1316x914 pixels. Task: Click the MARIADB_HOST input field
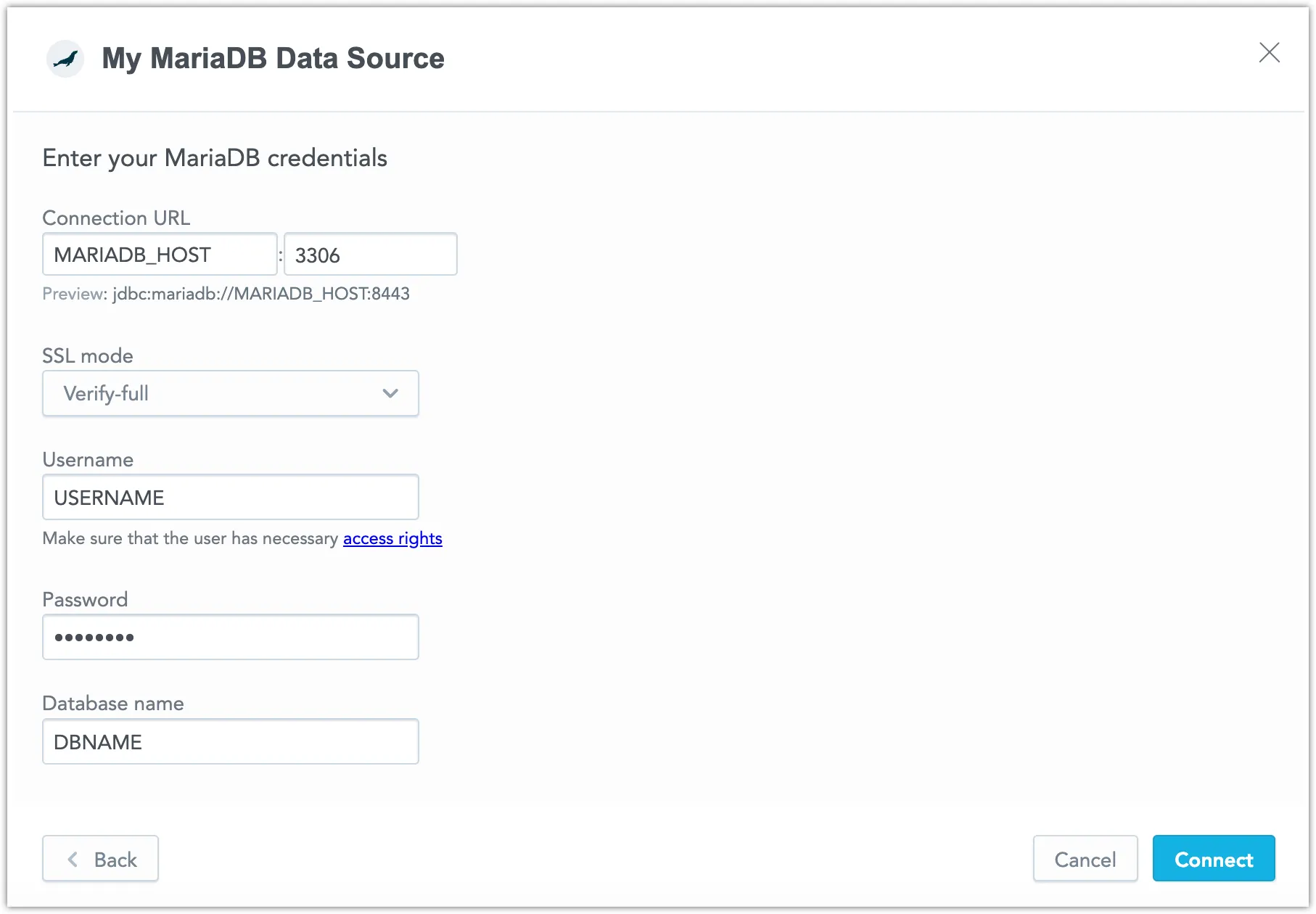click(159, 254)
